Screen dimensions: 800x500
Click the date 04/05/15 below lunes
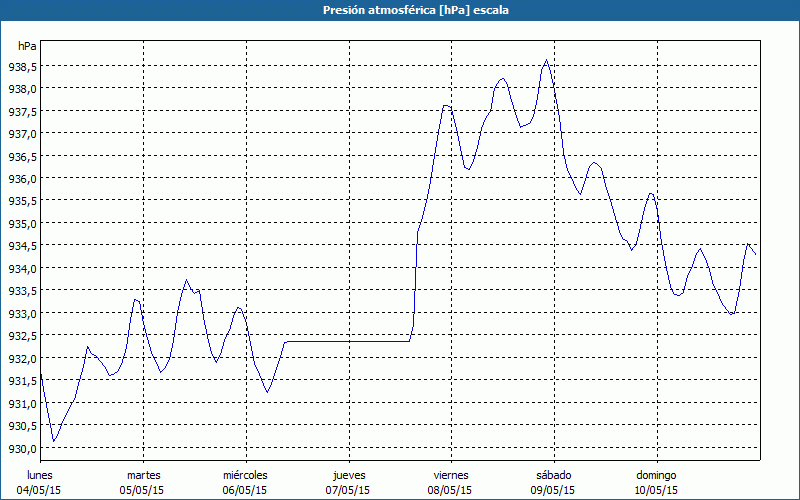coord(40,490)
